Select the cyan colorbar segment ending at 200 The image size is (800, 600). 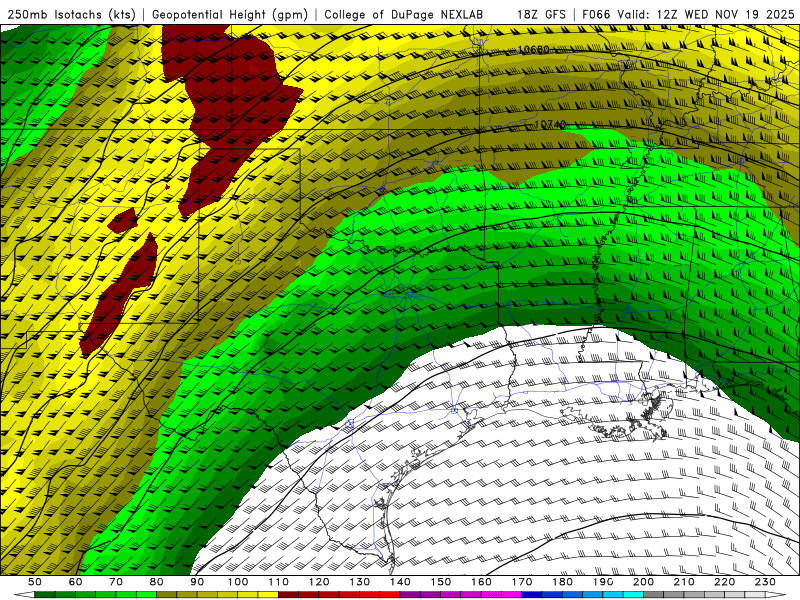(x=633, y=594)
